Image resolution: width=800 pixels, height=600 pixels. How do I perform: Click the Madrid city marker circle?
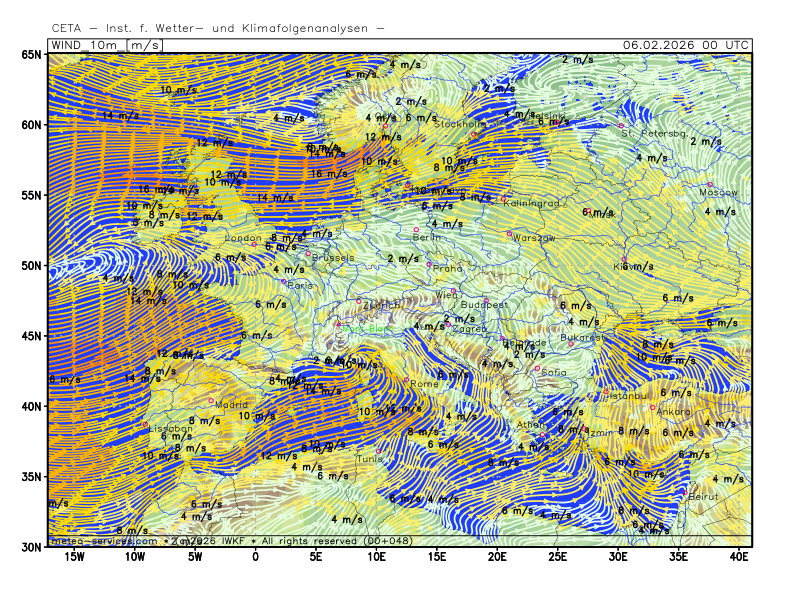211,401
